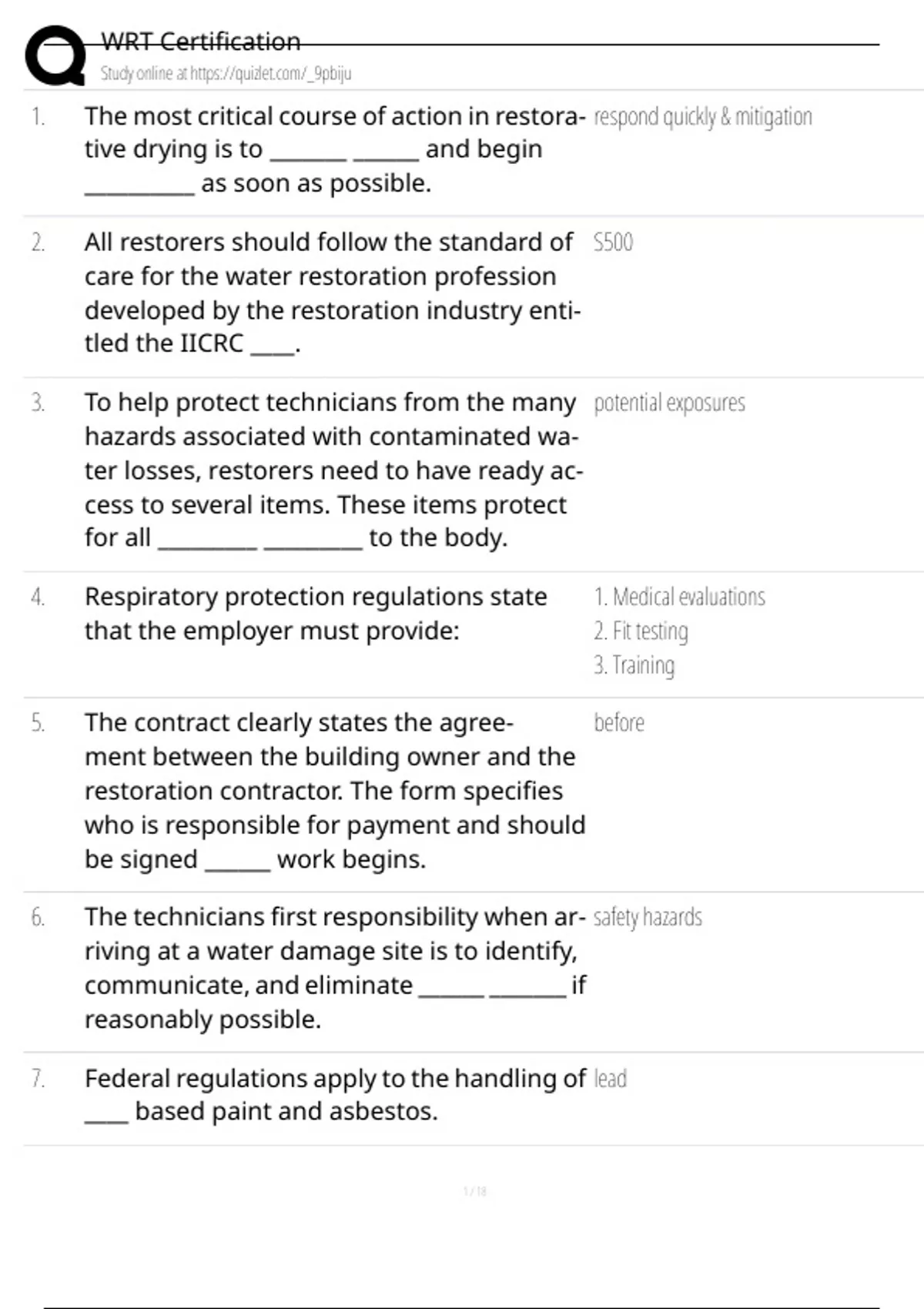The image size is (924, 1309).
Task: Click the 'safety hazards' answer
Action: coord(648,917)
